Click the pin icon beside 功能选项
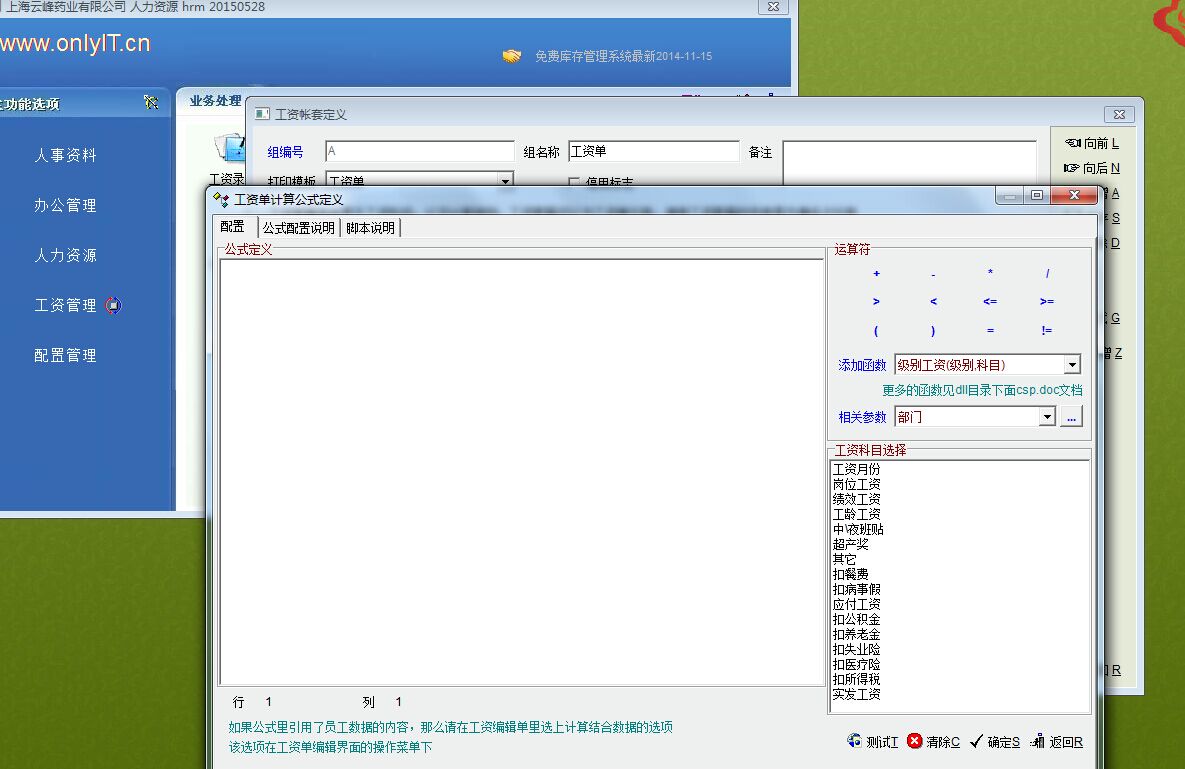The height and width of the screenshot is (769, 1185). point(151,102)
